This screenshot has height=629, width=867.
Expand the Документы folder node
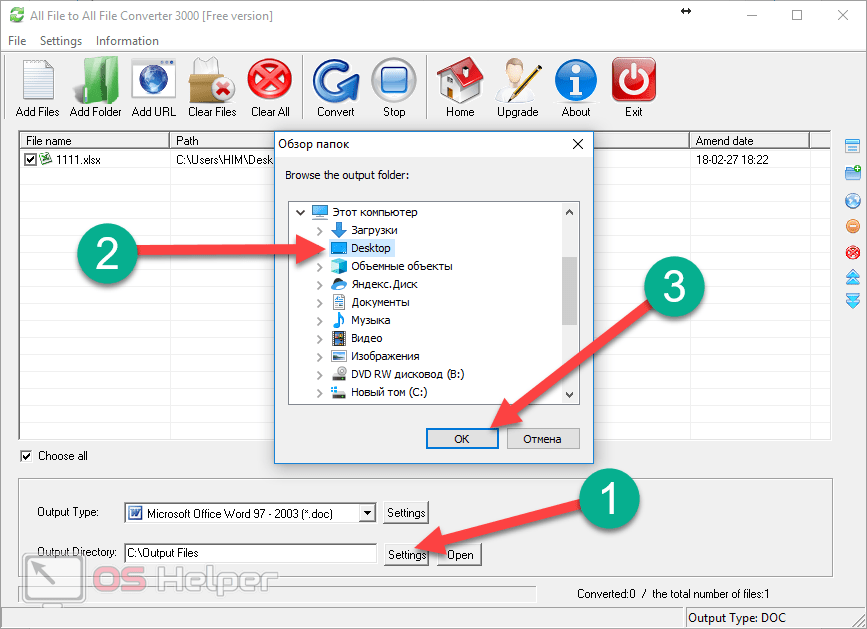click(320, 303)
